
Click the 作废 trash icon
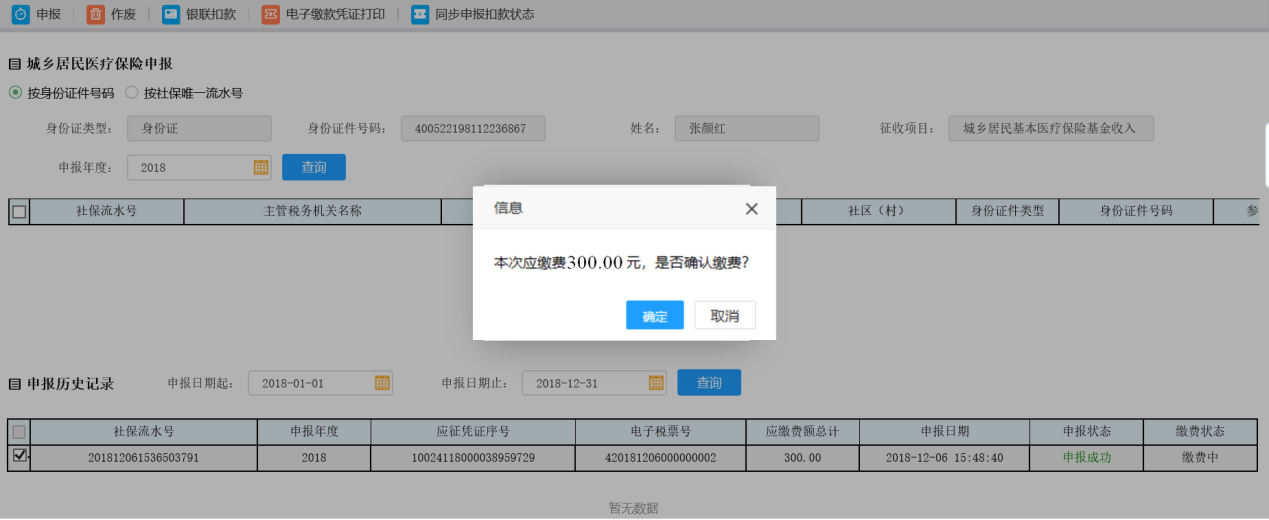[95, 14]
